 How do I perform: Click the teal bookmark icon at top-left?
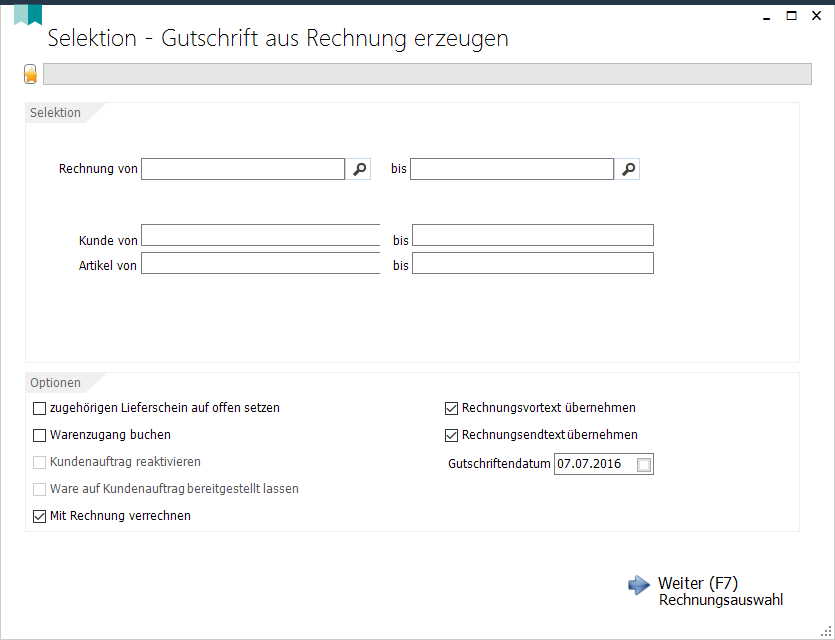click(x=28, y=15)
